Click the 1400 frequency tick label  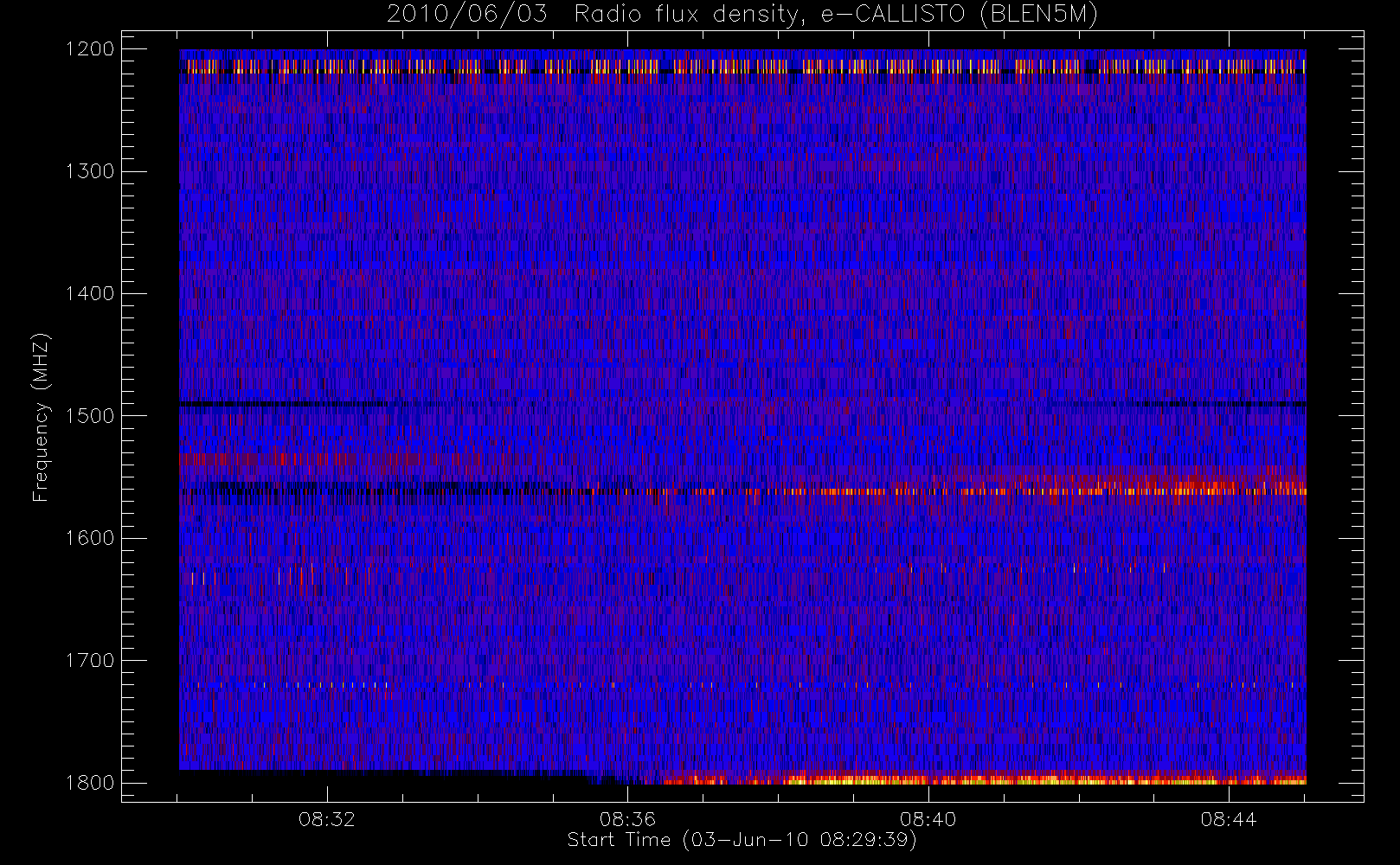point(90,294)
